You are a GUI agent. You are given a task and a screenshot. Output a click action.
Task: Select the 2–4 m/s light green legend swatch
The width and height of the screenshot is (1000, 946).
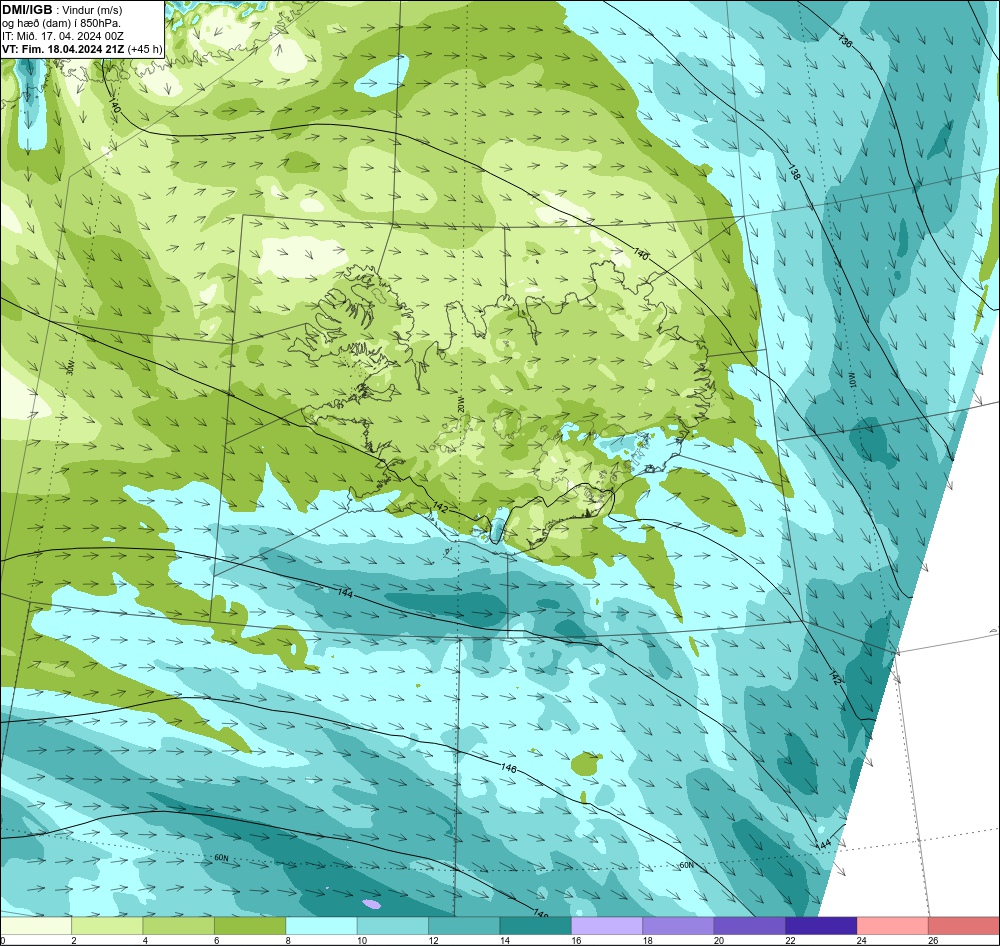tap(107, 926)
